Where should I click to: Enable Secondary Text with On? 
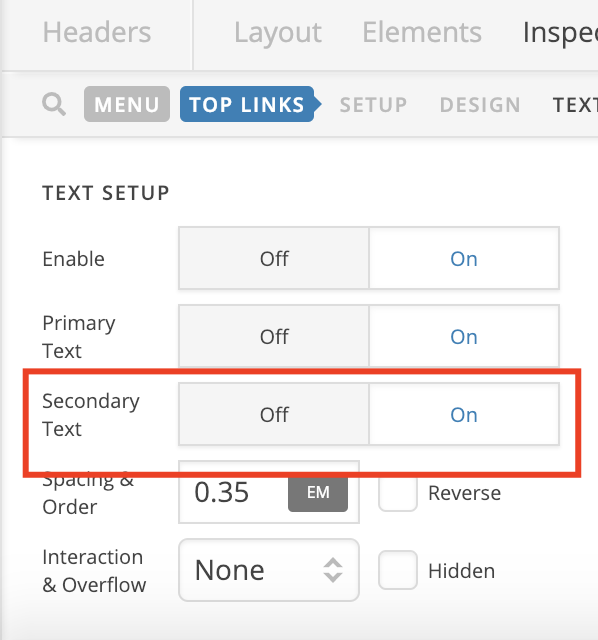coord(464,414)
